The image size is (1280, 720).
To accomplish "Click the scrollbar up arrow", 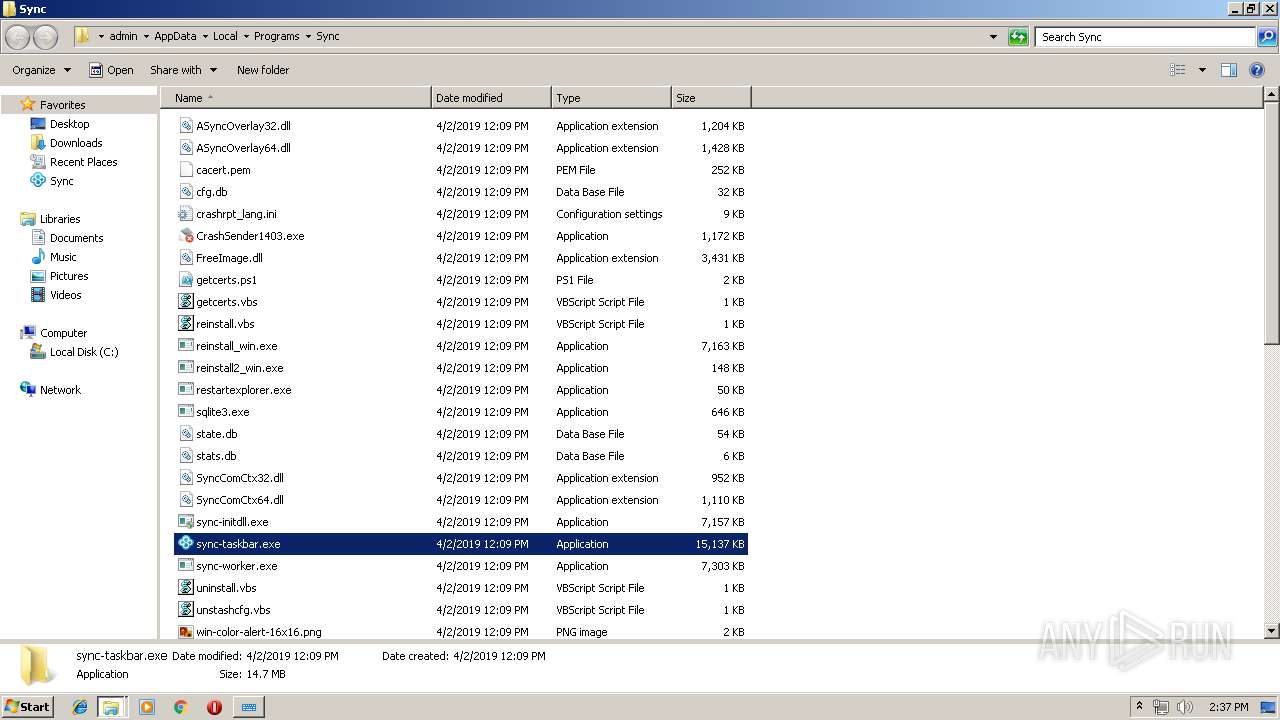I will (x=1271, y=96).
